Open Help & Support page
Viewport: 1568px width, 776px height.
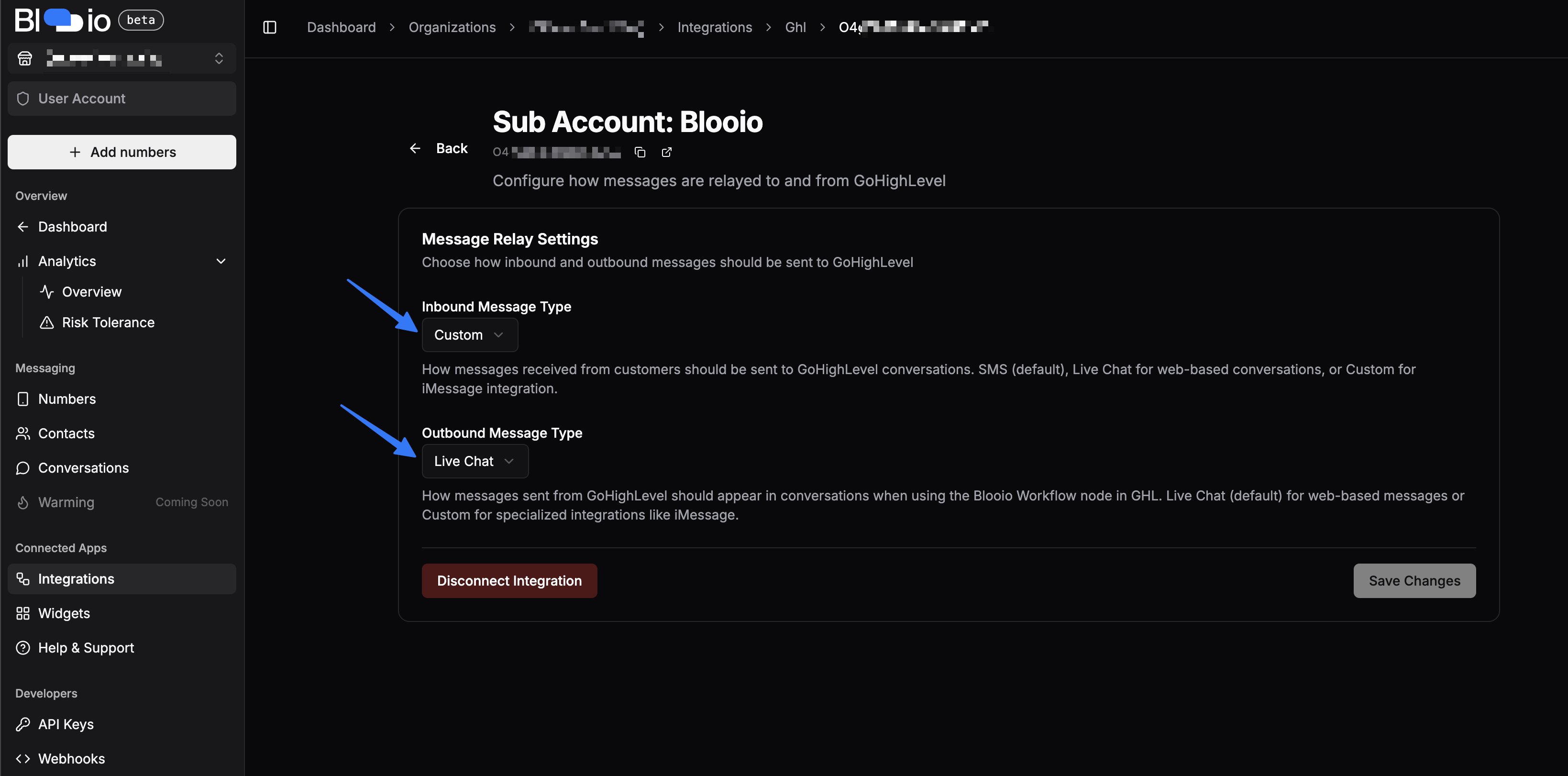[122, 648]
